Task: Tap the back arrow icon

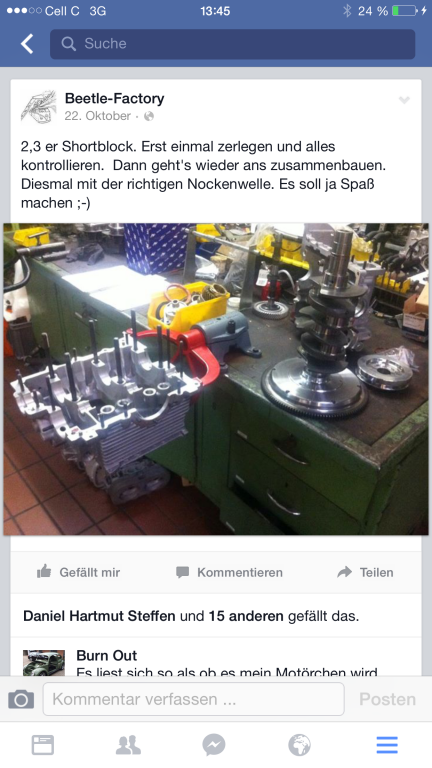Action: click(x=27, y=44)
